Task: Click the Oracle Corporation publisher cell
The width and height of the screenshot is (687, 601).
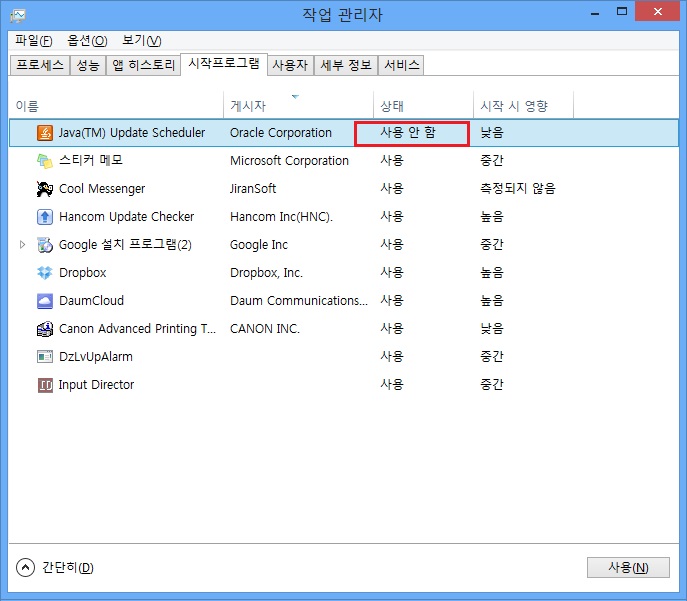Action: [x=281, y=133]
